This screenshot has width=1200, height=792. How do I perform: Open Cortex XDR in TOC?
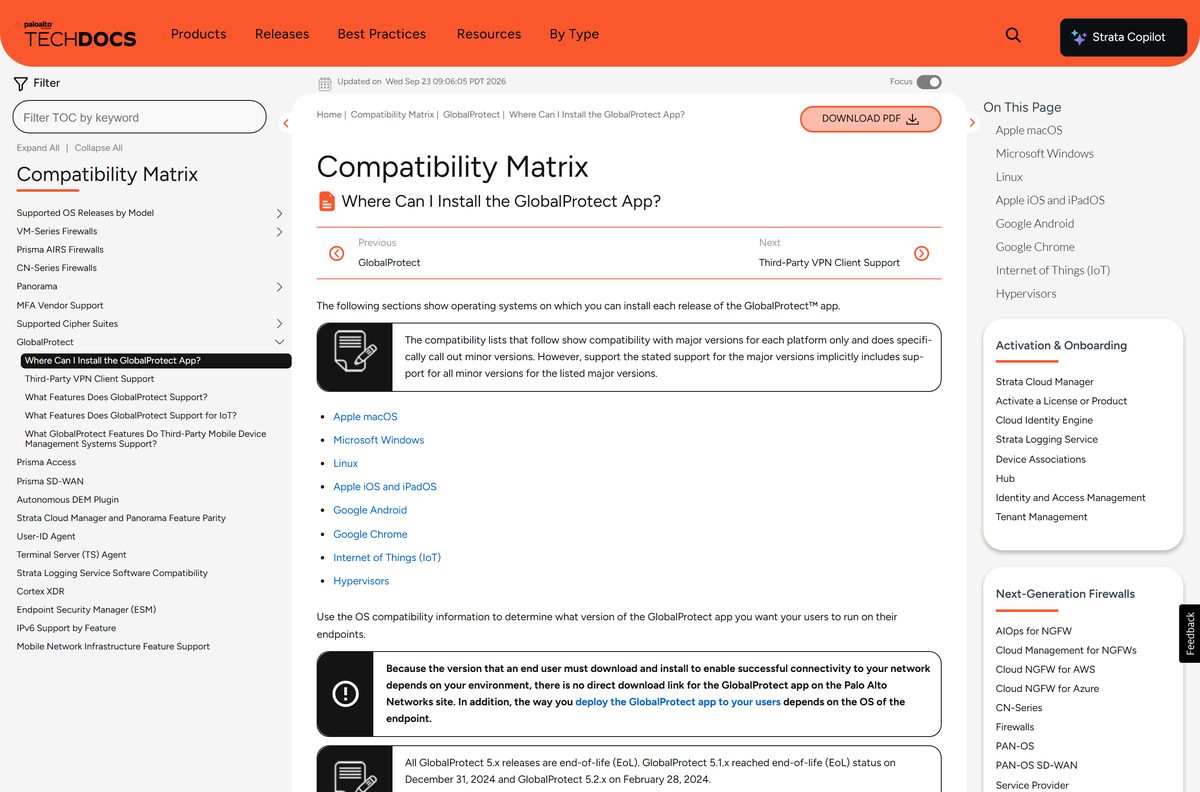pos(40,591)
